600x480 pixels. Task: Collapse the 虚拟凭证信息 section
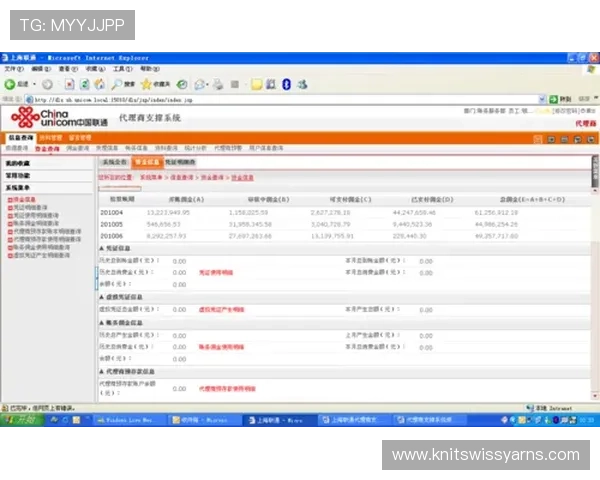[x=101, y=297]
